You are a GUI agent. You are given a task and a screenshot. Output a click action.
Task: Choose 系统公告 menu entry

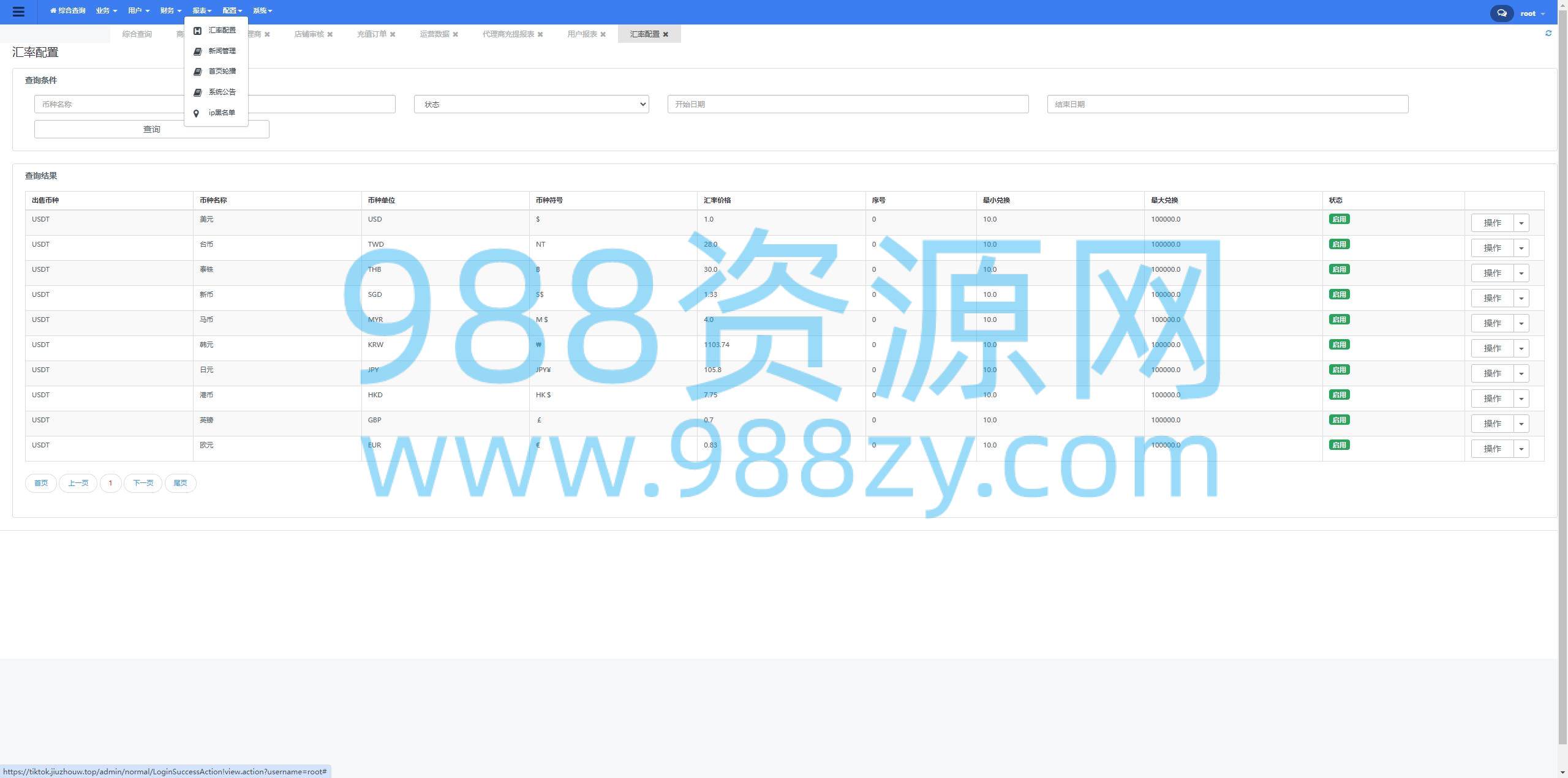pos(221,92)
